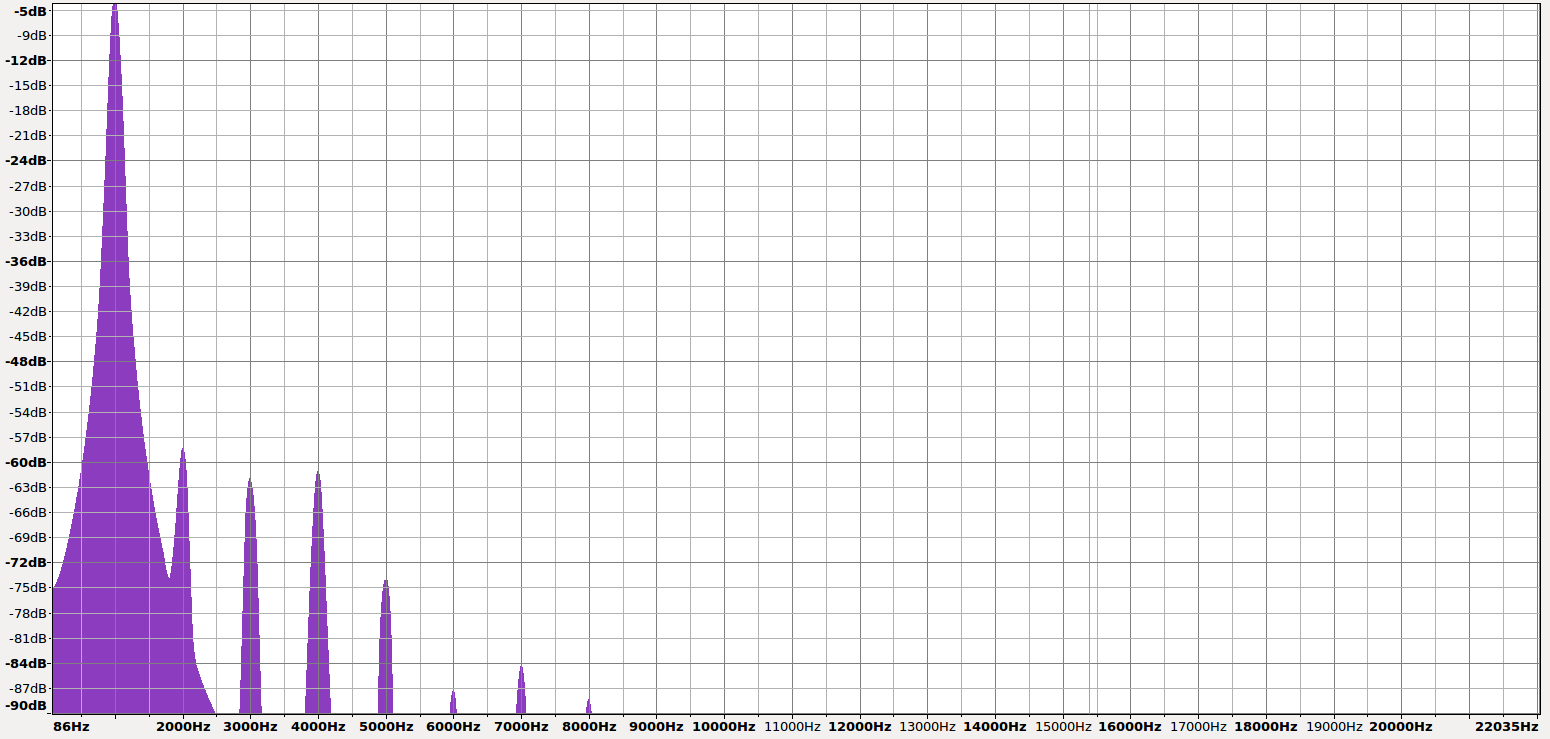
Task: Pick the 12000Hz frequency label
Action: (859, 726)
